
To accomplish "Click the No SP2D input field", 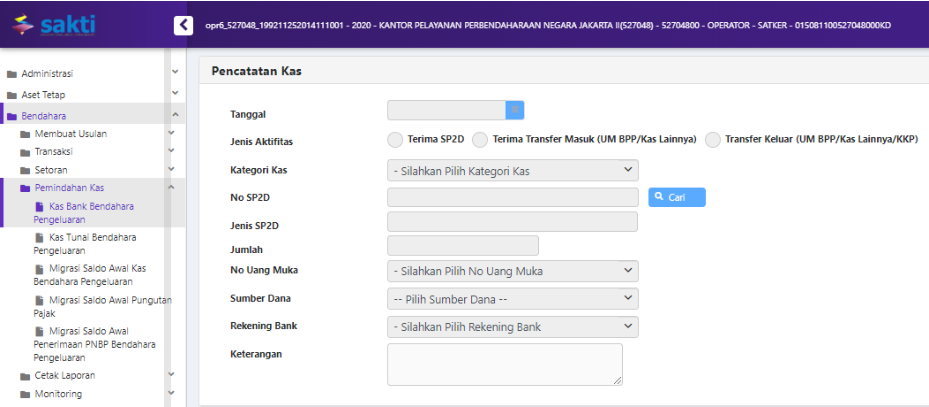I will pos(512,198).
